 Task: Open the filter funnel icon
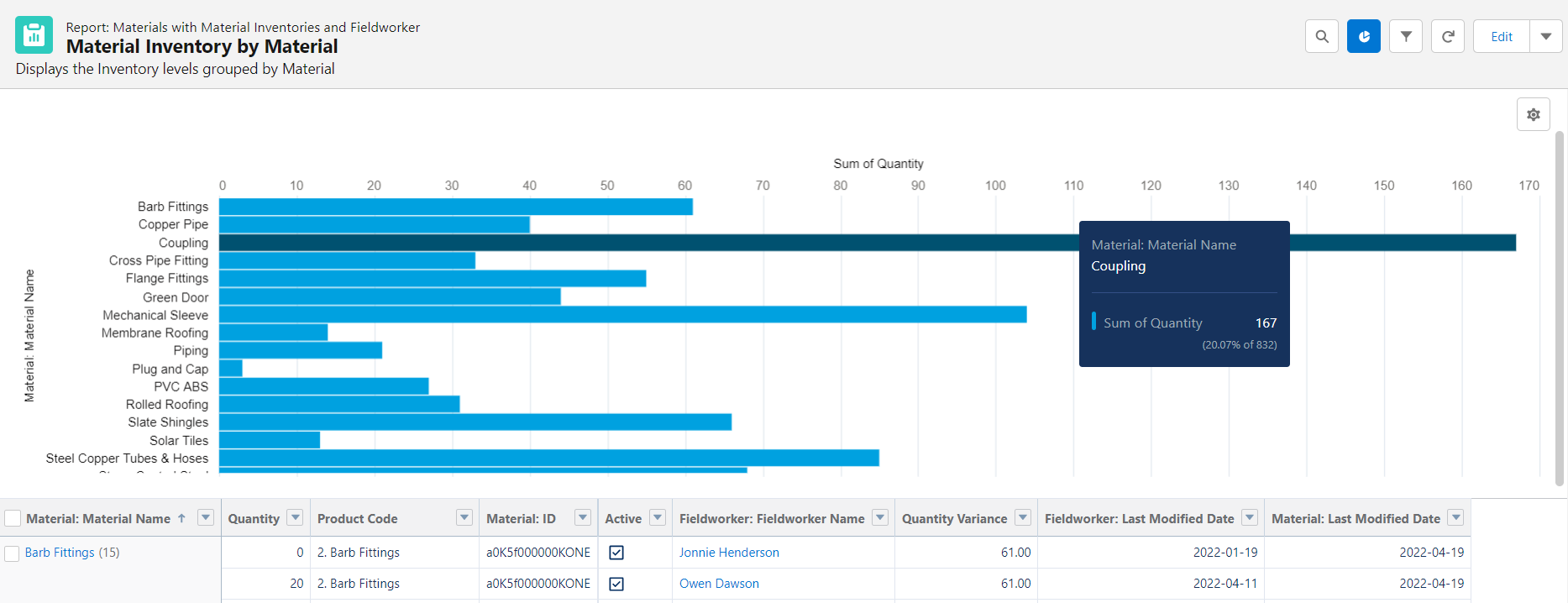(x=1405, y=37)
